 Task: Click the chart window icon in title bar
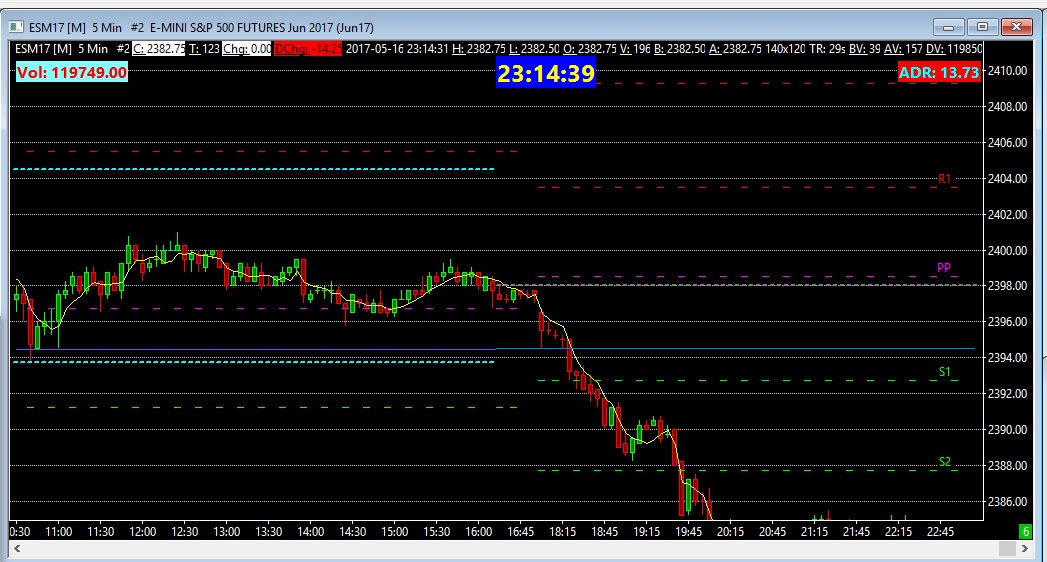[x=16, y=27]
